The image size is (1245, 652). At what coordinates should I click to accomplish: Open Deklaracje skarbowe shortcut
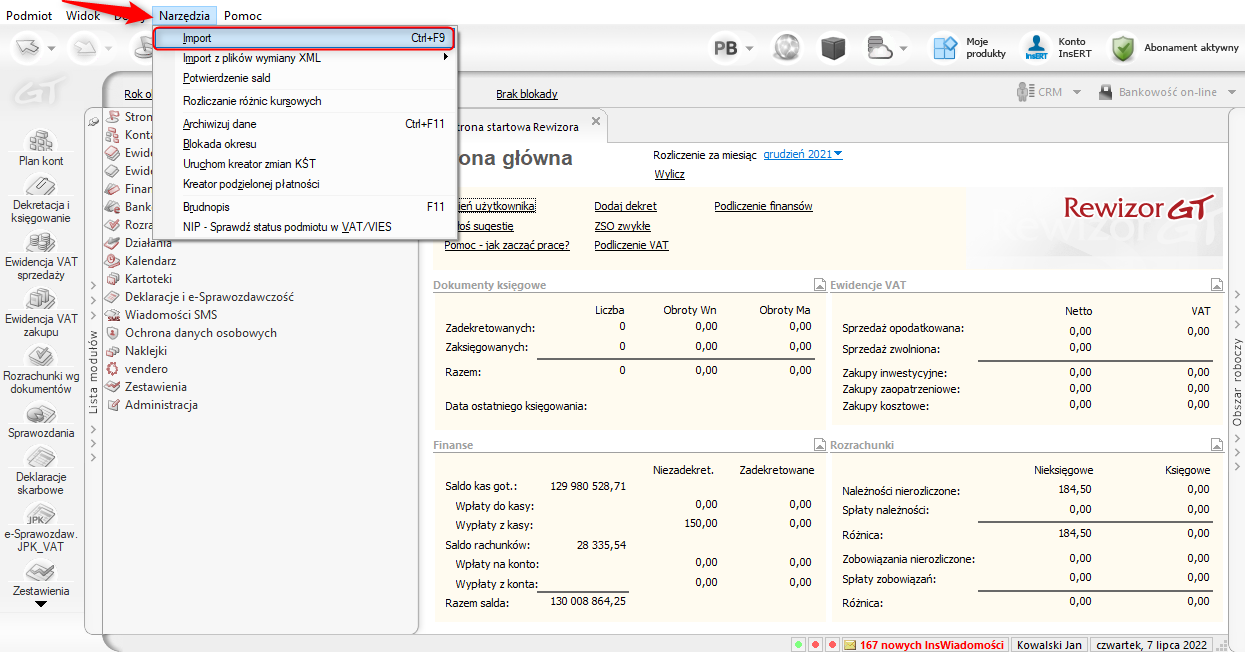point(41,472)
